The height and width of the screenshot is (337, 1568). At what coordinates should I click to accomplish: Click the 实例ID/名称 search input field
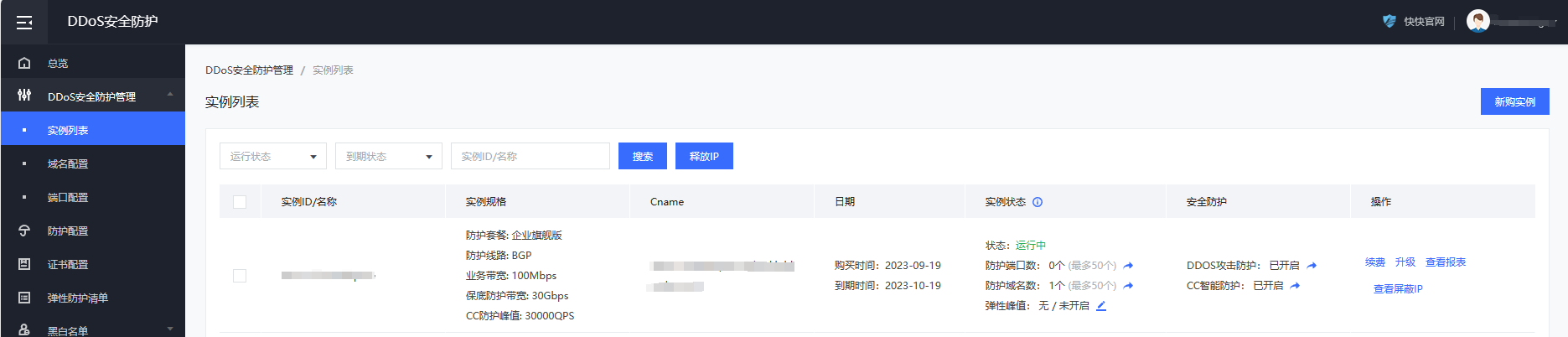click(x=530, y=157)
